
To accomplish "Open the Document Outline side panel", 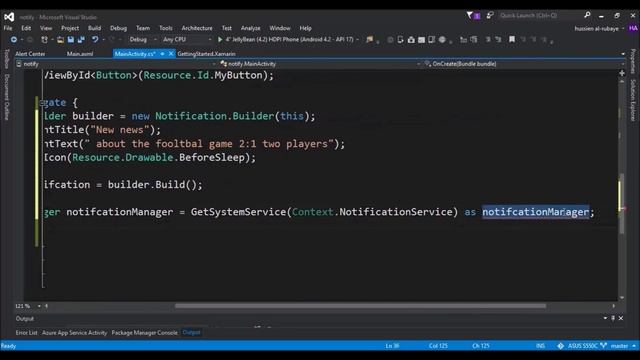I will [7, 97].
